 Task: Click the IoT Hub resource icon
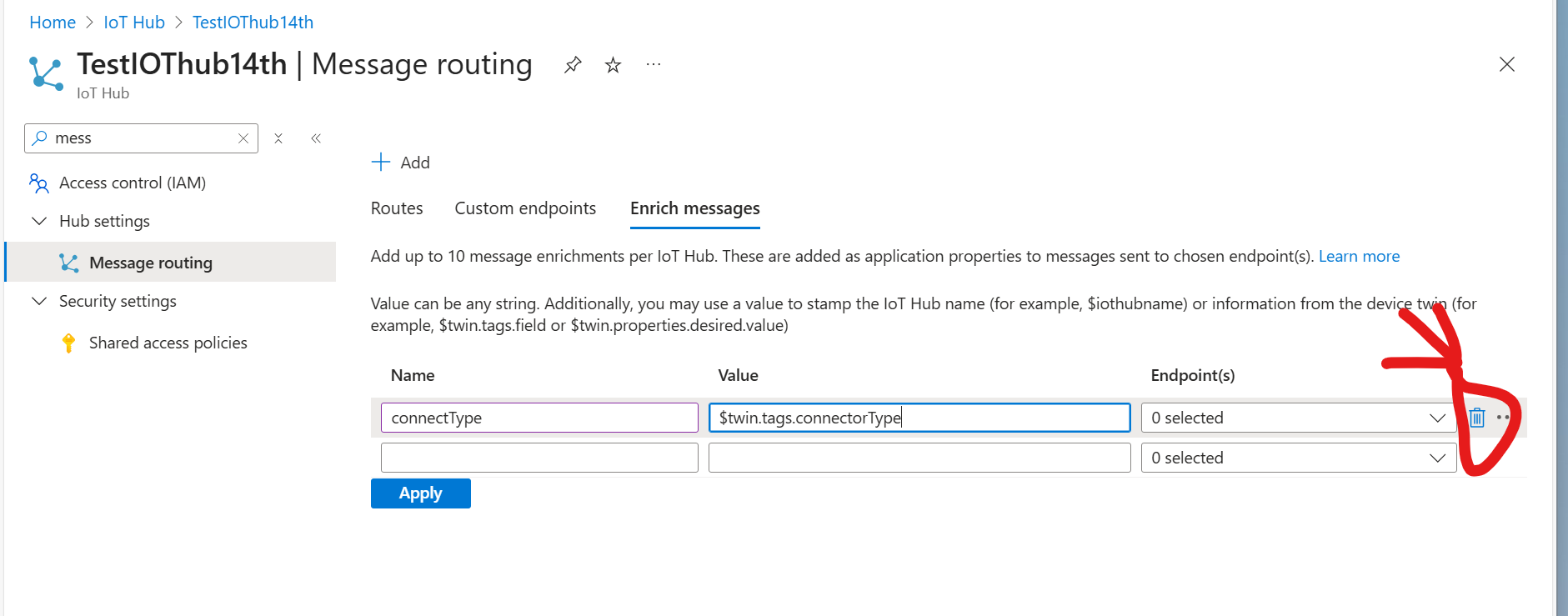point(46,73)
